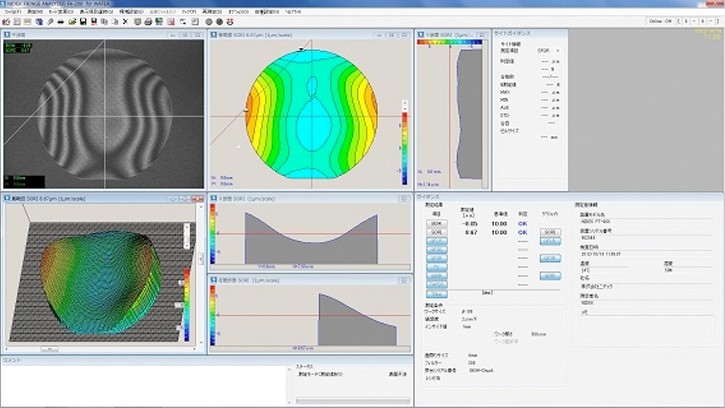Click the 3D view pane title icon
The height and width of the screenshot is (408, 725).
click(x=7, y=198)
